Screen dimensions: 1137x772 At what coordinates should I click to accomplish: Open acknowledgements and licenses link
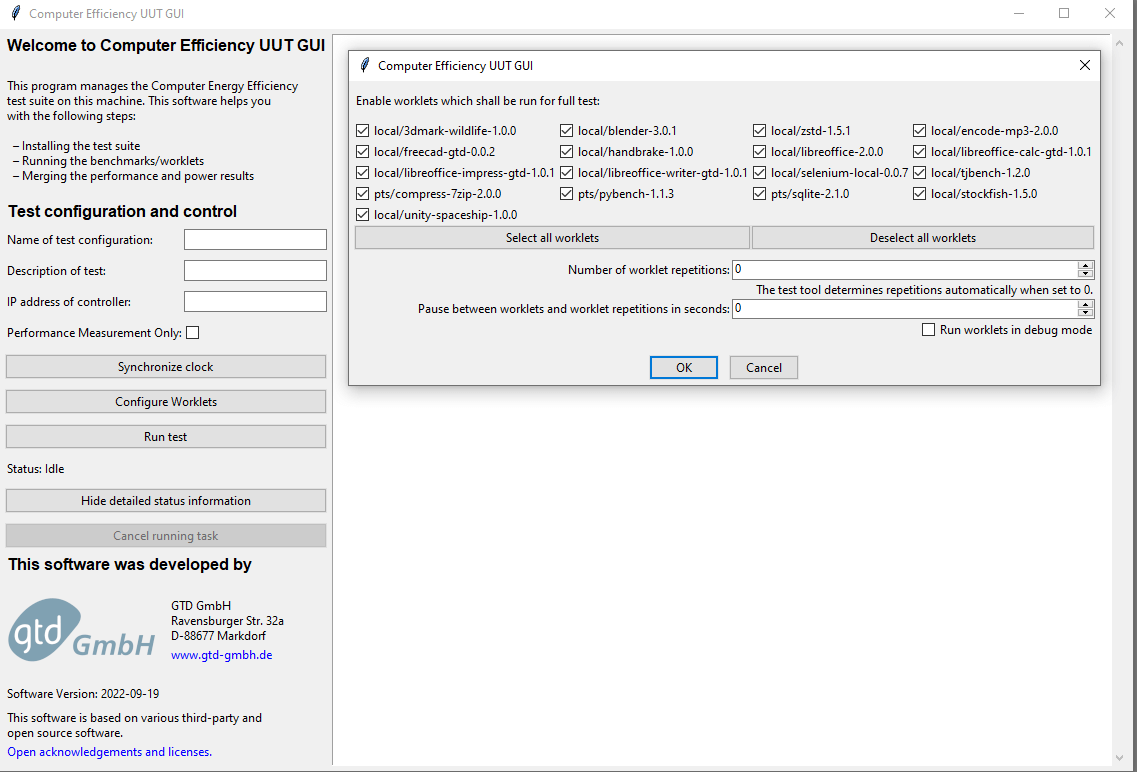(109, 752)
